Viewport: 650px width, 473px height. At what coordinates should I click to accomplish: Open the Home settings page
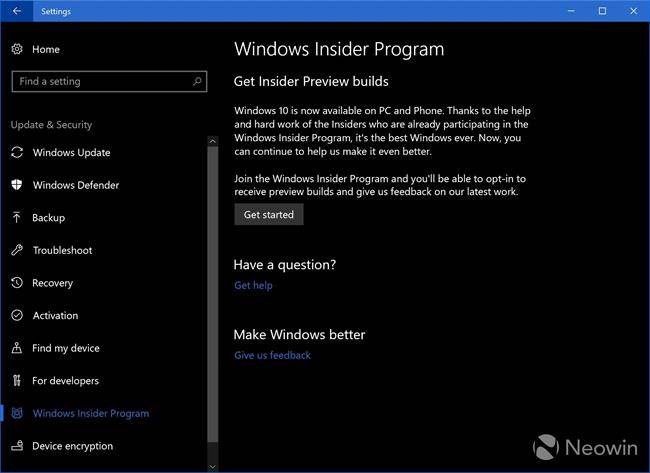click(x=46, y=49)
